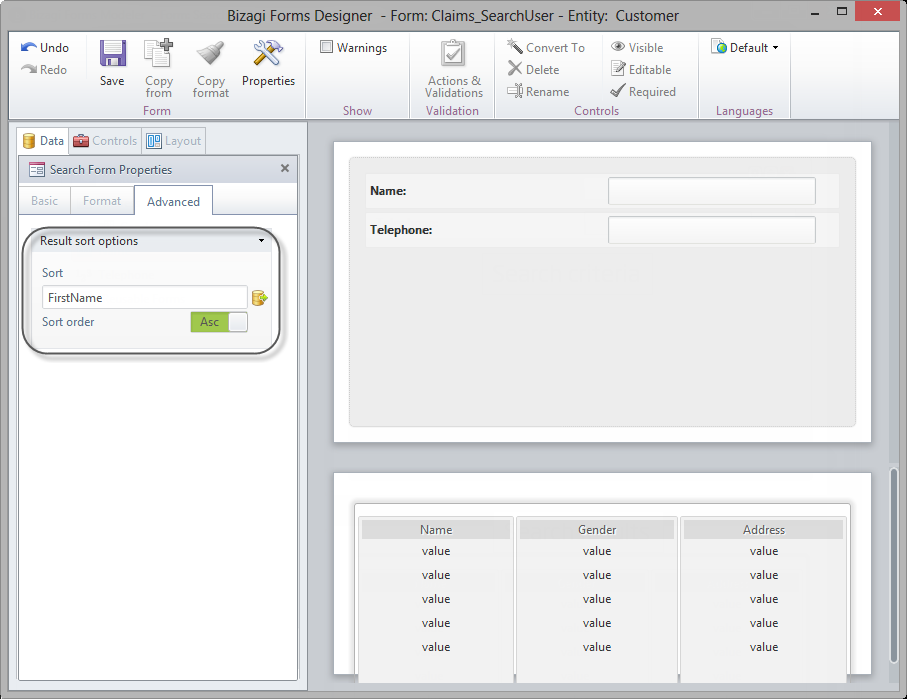907x699 pixels.
Task: Click the vertical scrollbar of the design canvas
Action: [894, 565]
